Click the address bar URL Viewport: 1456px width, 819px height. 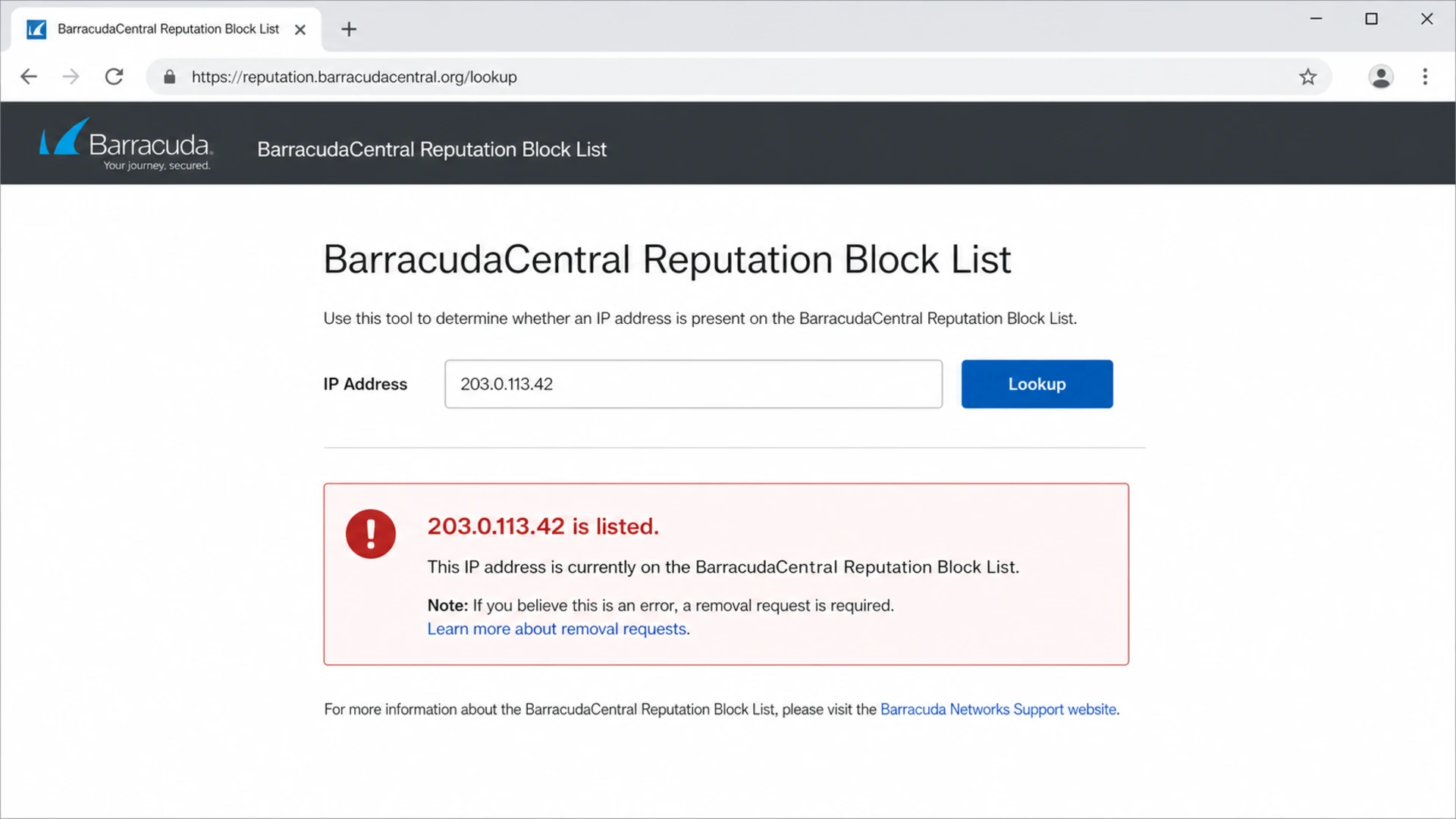point(354,77)
